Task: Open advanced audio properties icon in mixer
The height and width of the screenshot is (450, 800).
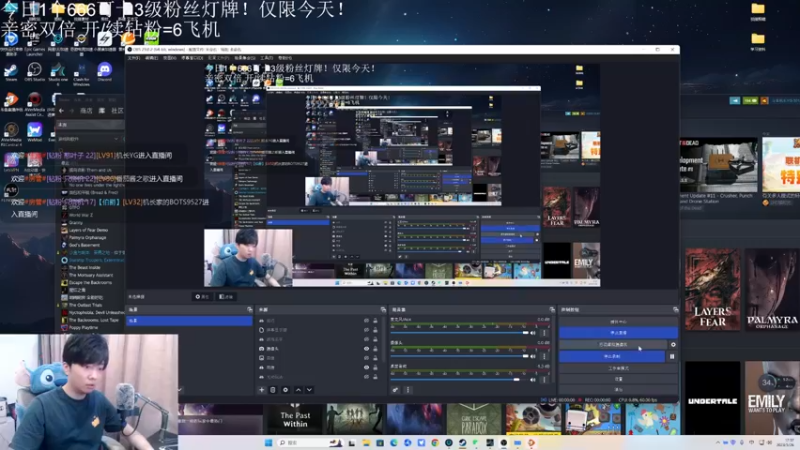Action: click(395, 390)
